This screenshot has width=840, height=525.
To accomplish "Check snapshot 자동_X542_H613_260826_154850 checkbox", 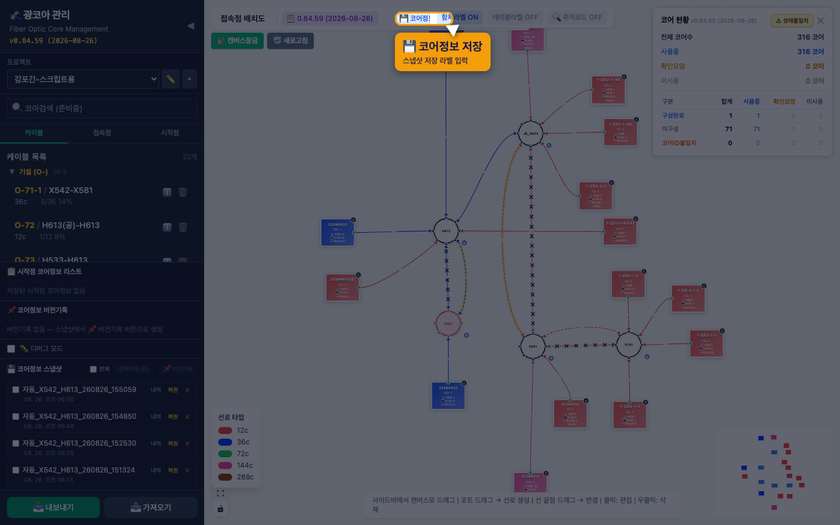I will [16, 417].
